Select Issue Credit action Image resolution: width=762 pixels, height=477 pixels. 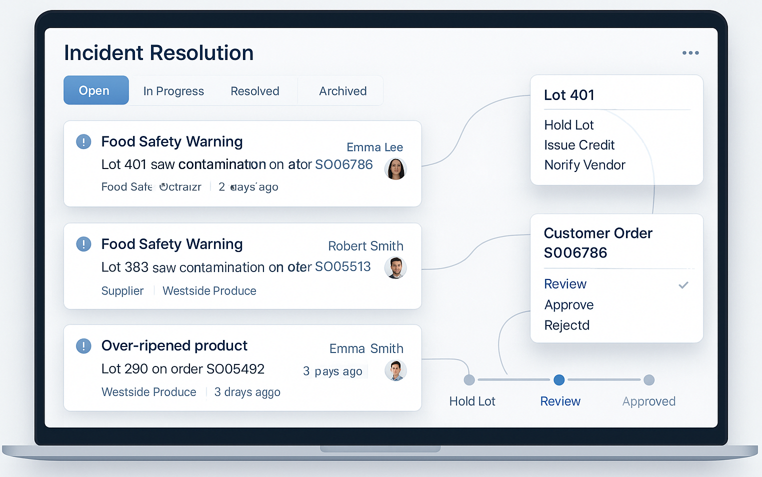[579, 145]
